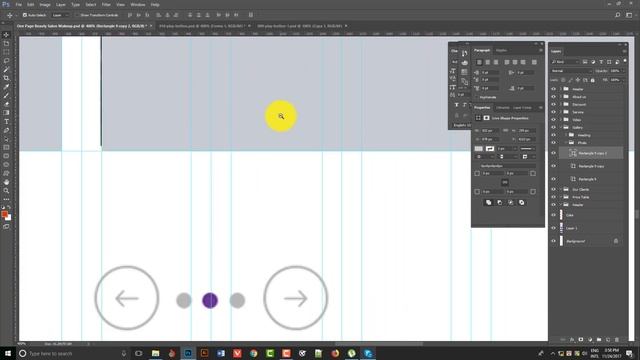Click Create new group icon in Layers panel

click(x=599, y=340)
